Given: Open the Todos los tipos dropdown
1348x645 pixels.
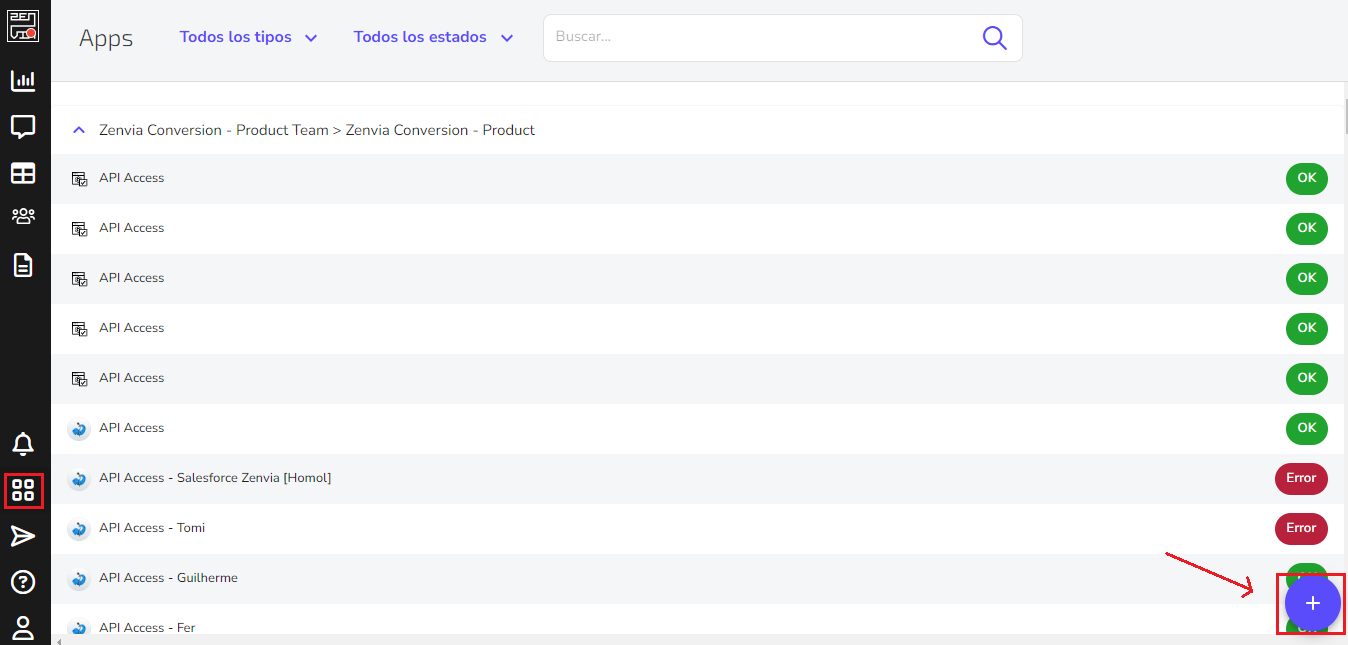Looking at the screenshot, I should [248, 37].
